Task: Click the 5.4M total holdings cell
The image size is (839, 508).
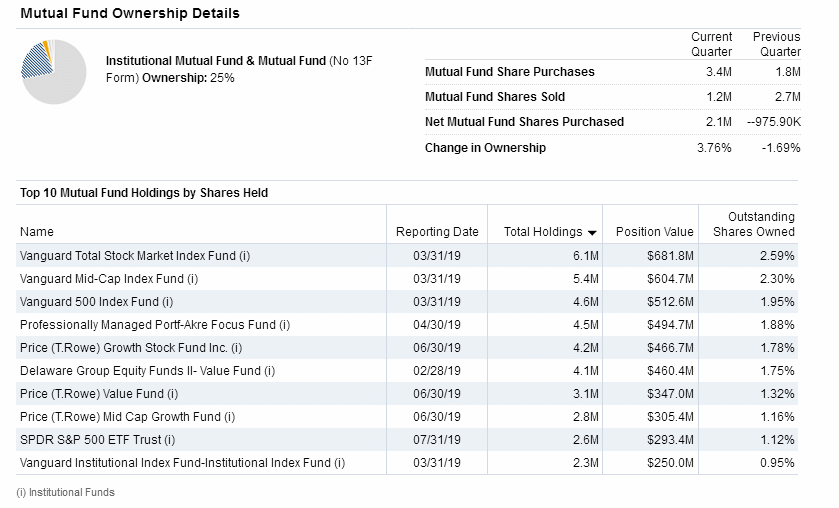Action: point(586,279)
